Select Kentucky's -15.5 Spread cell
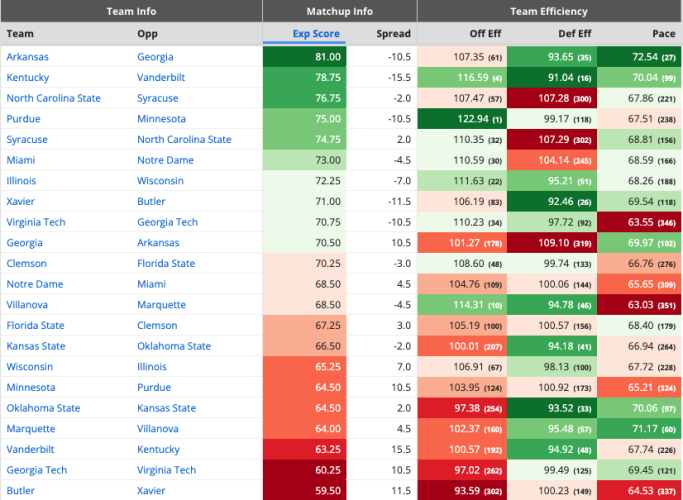683x500 pixels. [382, 78]
